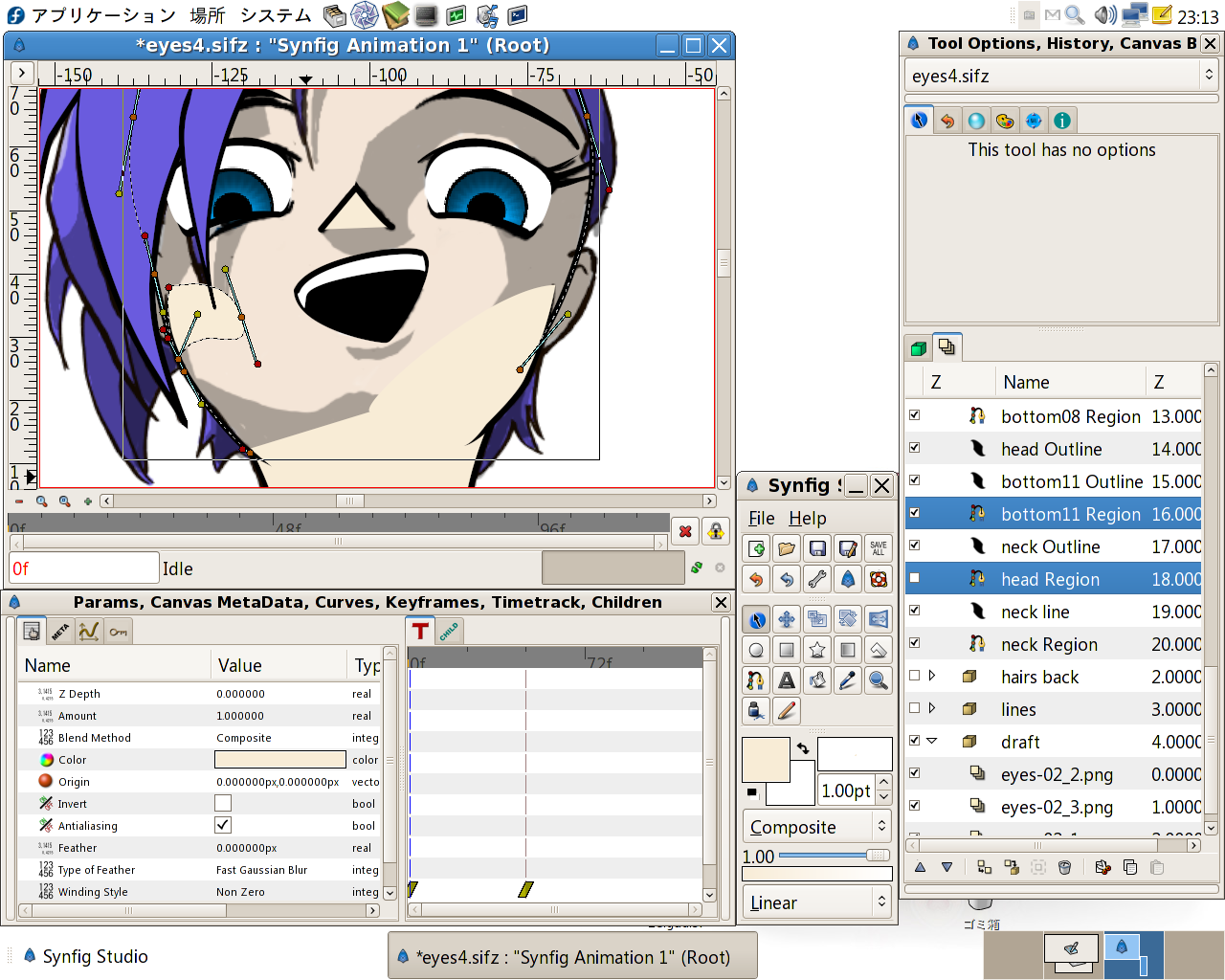Viewport: 1225px width, 980px height.
Task: Toggle the Invert parameter checkbox
Action: pos(223,803)
